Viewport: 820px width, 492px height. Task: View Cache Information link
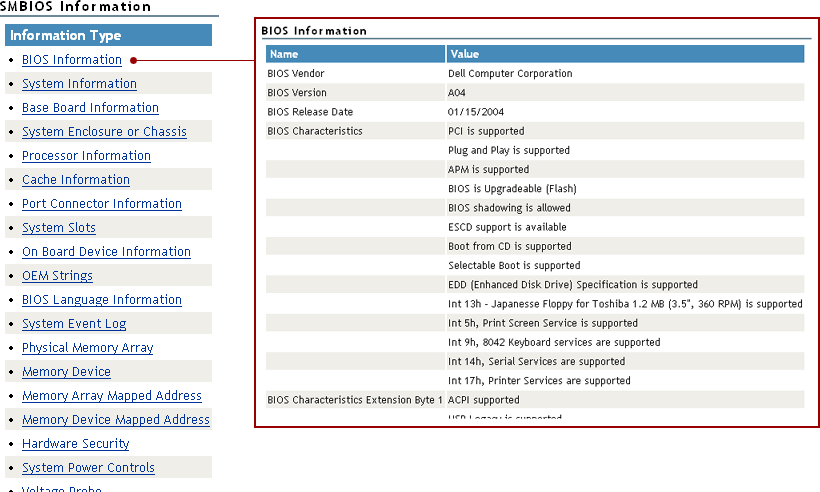[x=76, y=180]
